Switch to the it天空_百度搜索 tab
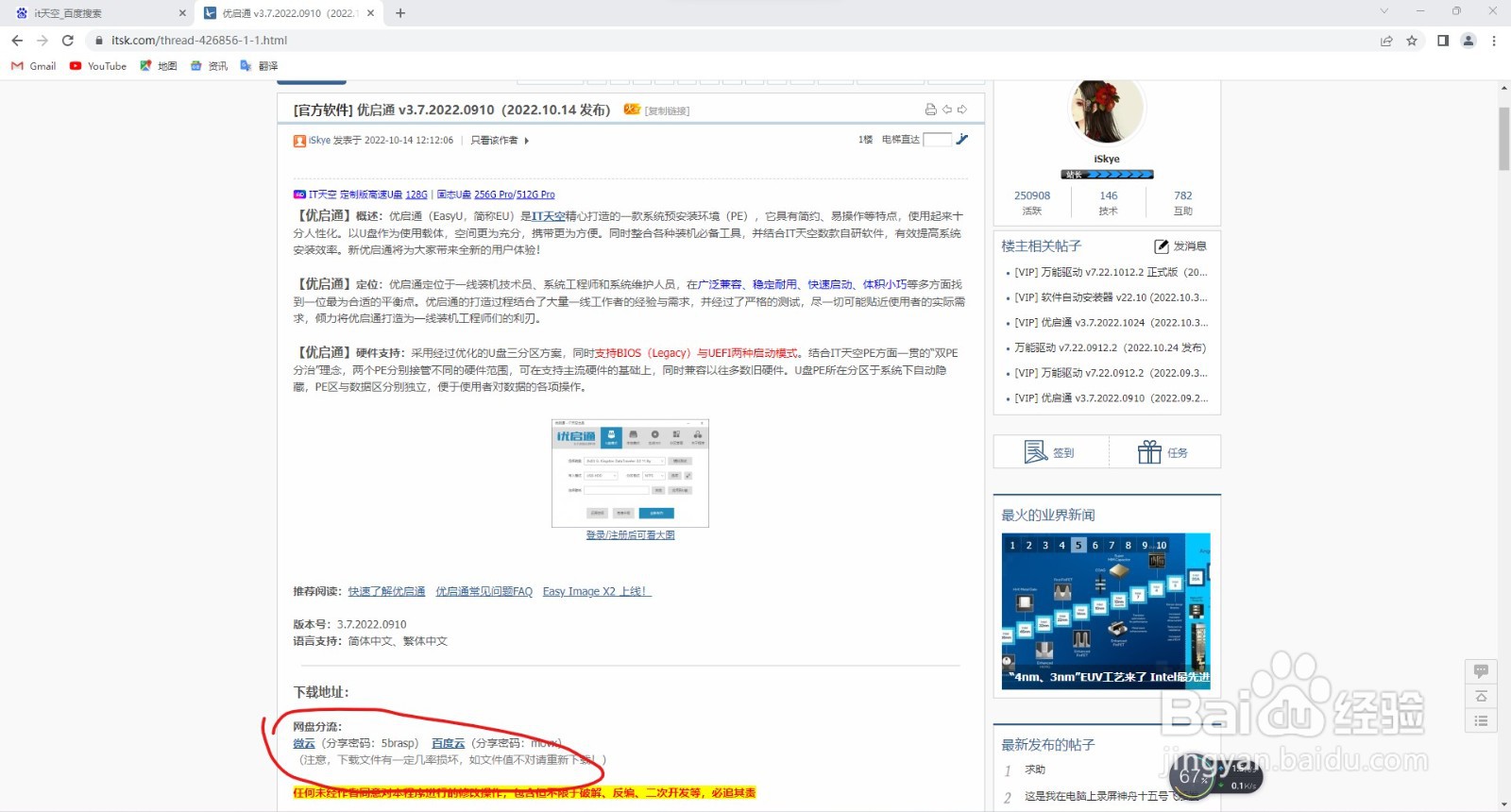 click(x=97, y=13)
